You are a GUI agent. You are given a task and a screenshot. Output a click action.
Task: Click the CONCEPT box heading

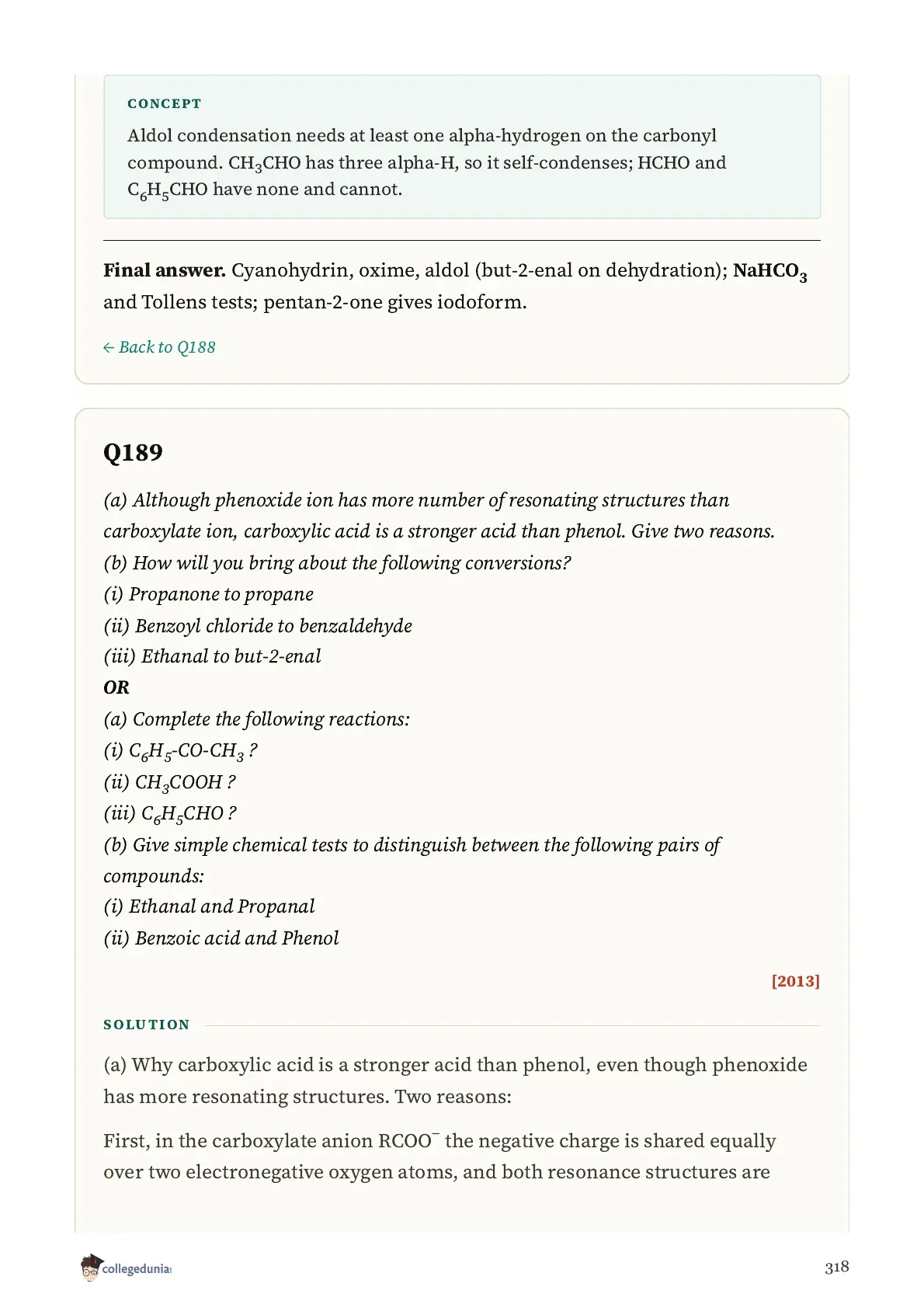tap(164, 103)
